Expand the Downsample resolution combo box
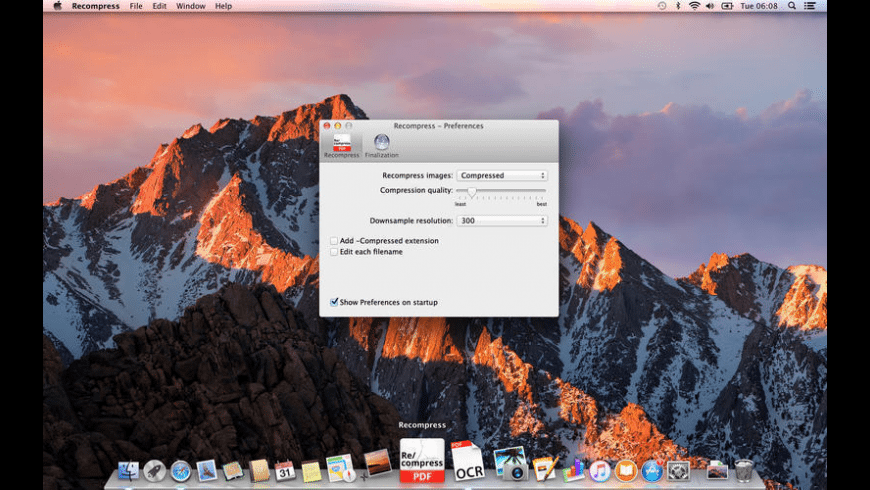The image size is (870, 490). coord(502,220)
